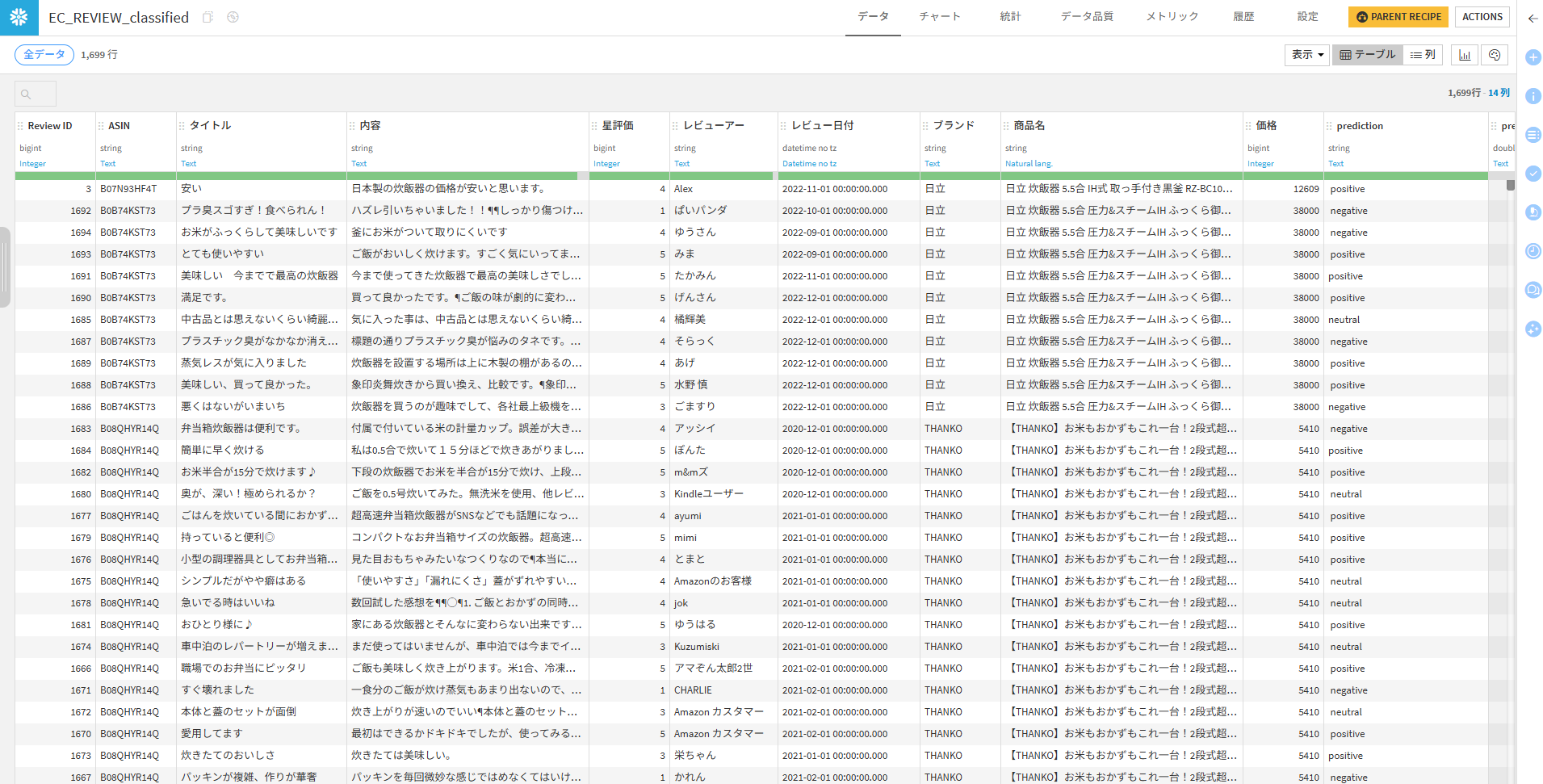Open タイトル column header menu
1543x784 pixels.
pos(210,126)
